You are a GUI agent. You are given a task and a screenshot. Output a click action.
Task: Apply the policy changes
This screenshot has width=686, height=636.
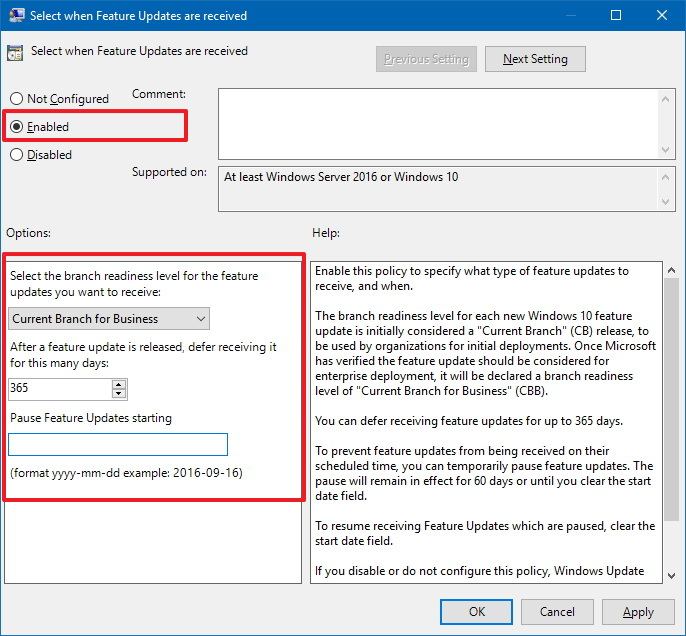click(x=638, y=611)
